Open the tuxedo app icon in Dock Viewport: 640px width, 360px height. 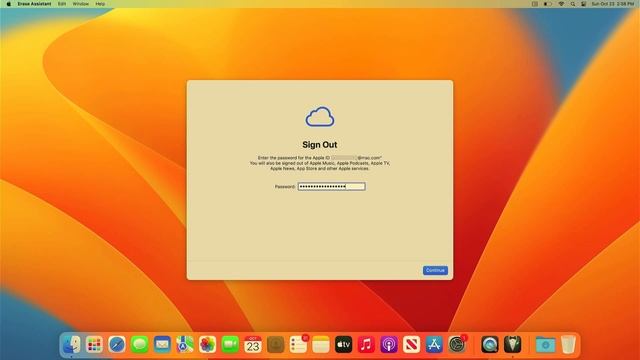point(512,344)
